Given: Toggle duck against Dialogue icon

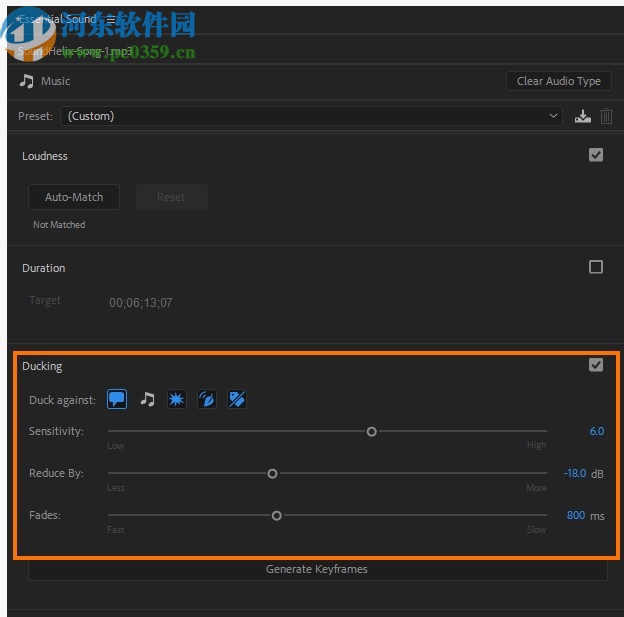Looking at the screenshot, I should [x=117, y=399].
